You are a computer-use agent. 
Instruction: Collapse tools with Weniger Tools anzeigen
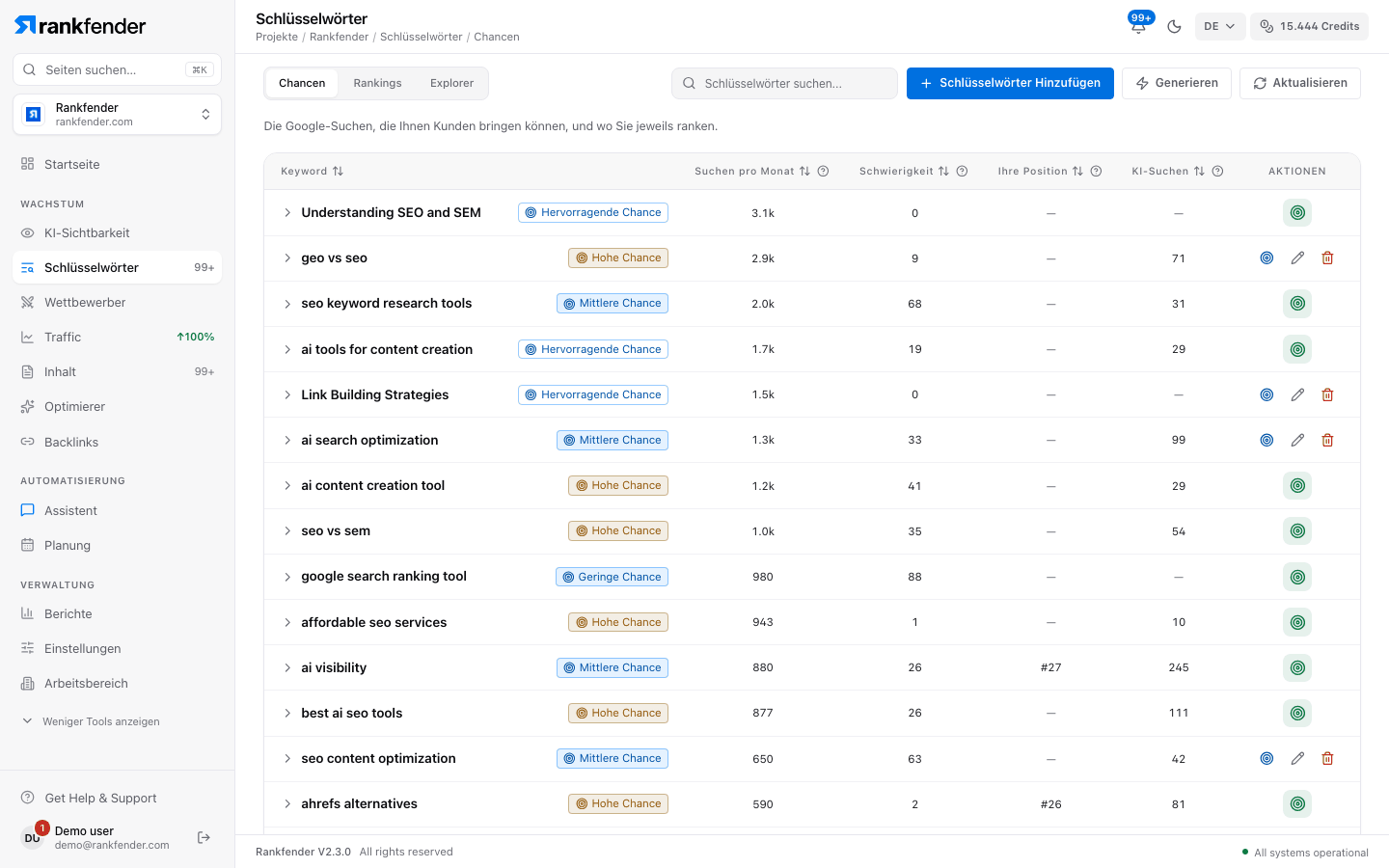[91, 721]
